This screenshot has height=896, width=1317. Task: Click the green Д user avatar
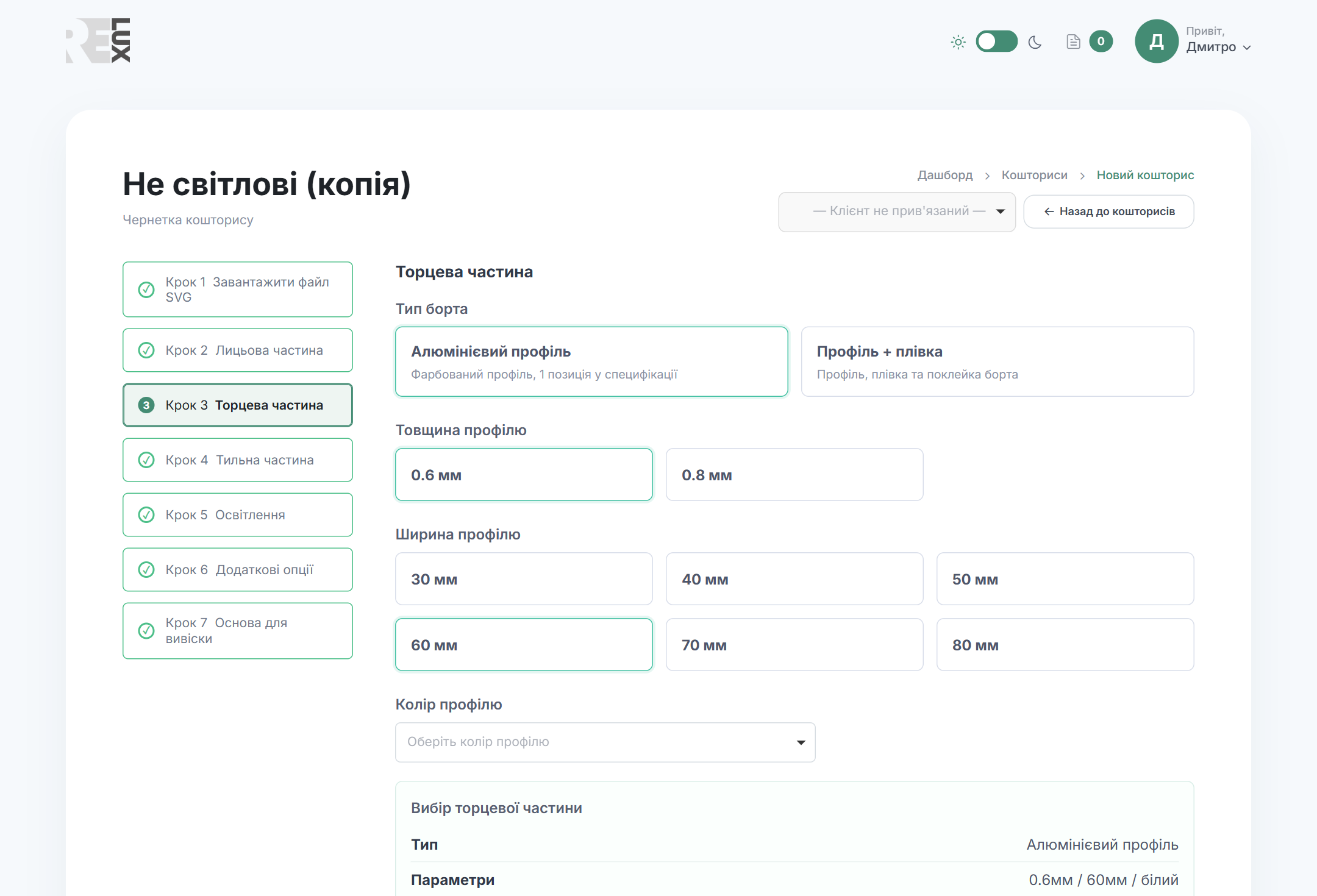pos(1156,41)
